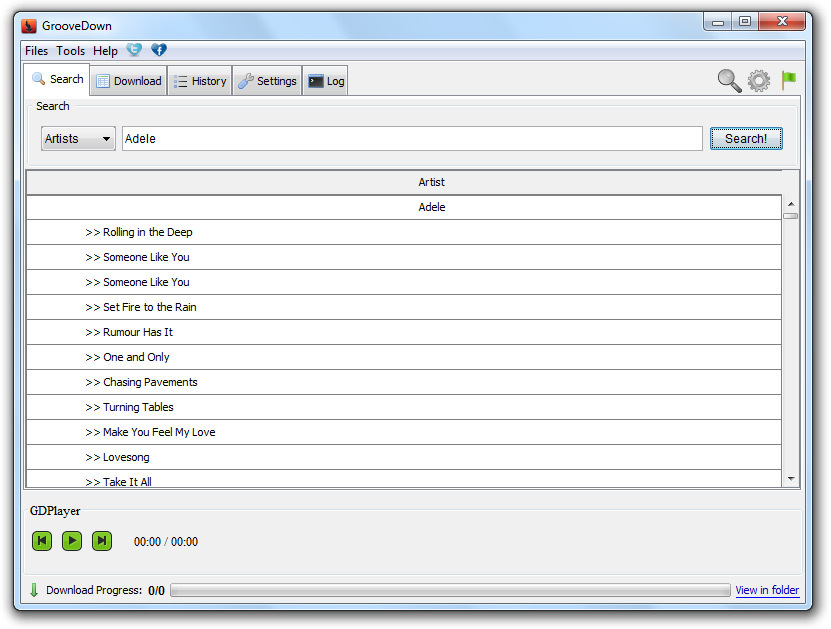Open the Tools menu
Screen dimensions: 831x629
70,51
